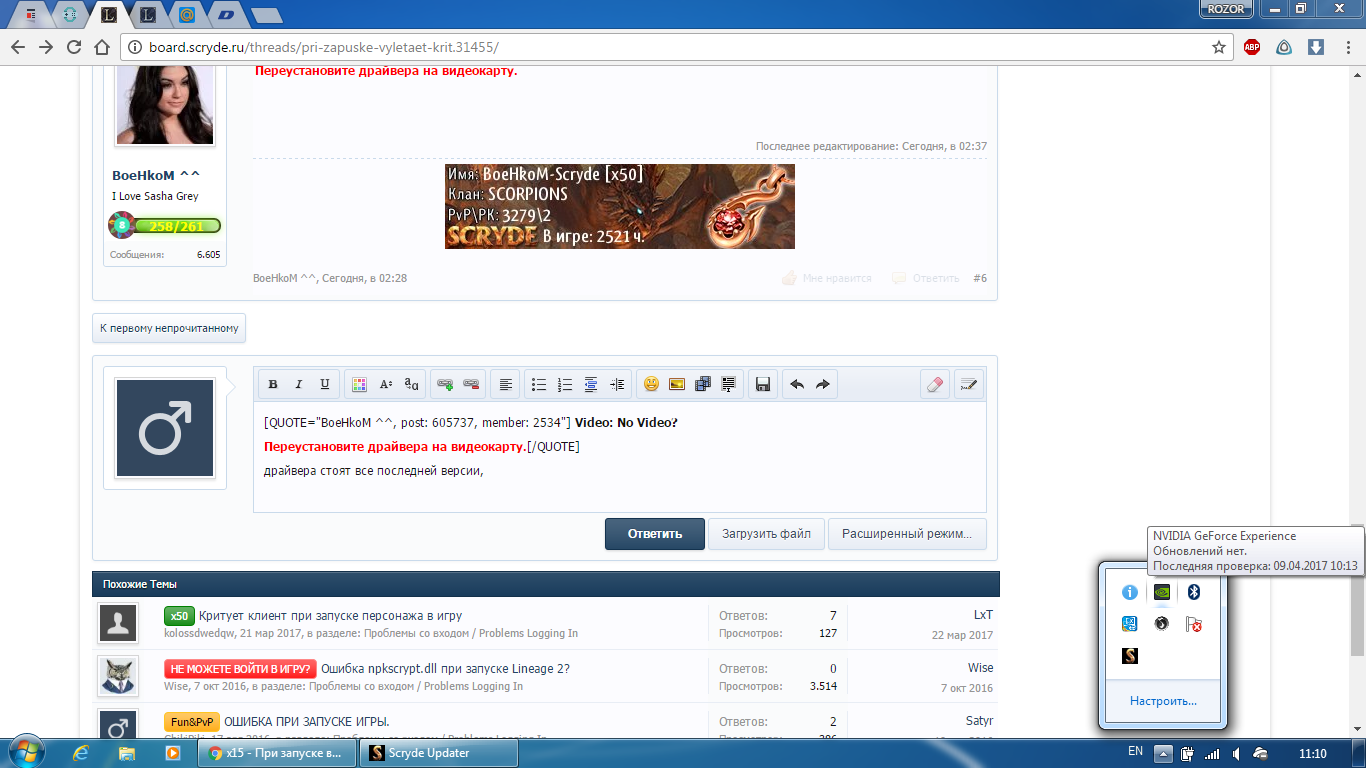1366x768 pixels.
Task: Click the Bluetooth icon in tray popup
Action: point(1193,592)
